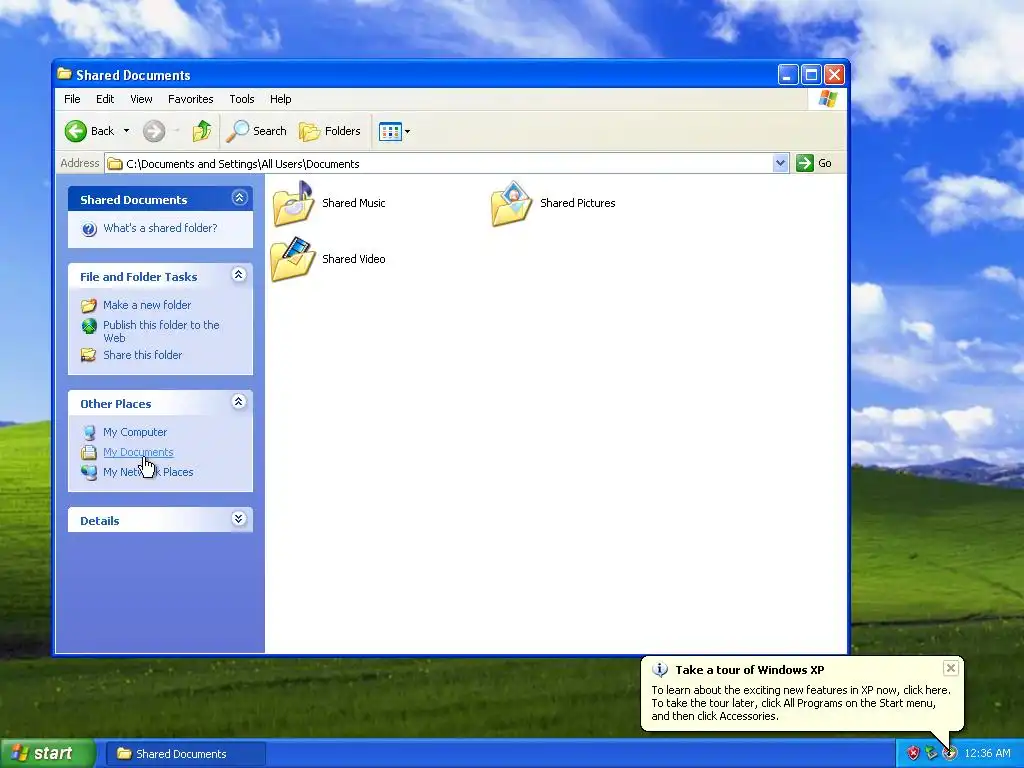The image size is (1024, 768).
Task: Click the "Share this folder" link
Action: pos(142,355)
